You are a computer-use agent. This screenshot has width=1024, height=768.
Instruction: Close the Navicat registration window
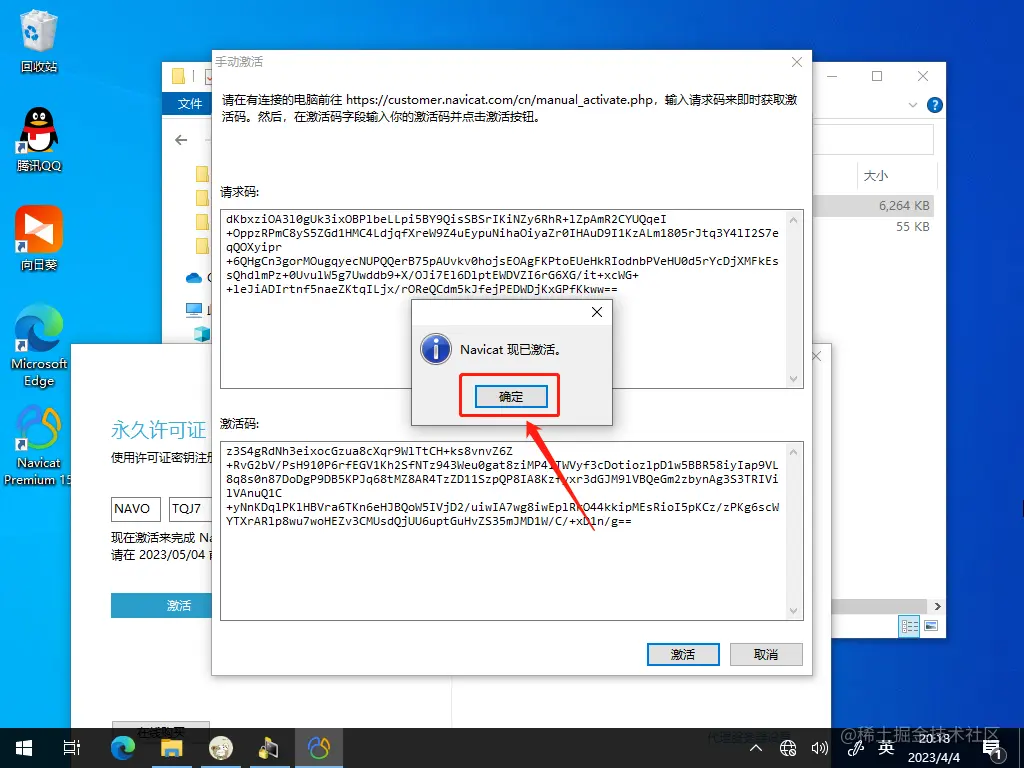click(x=816, y=357)
